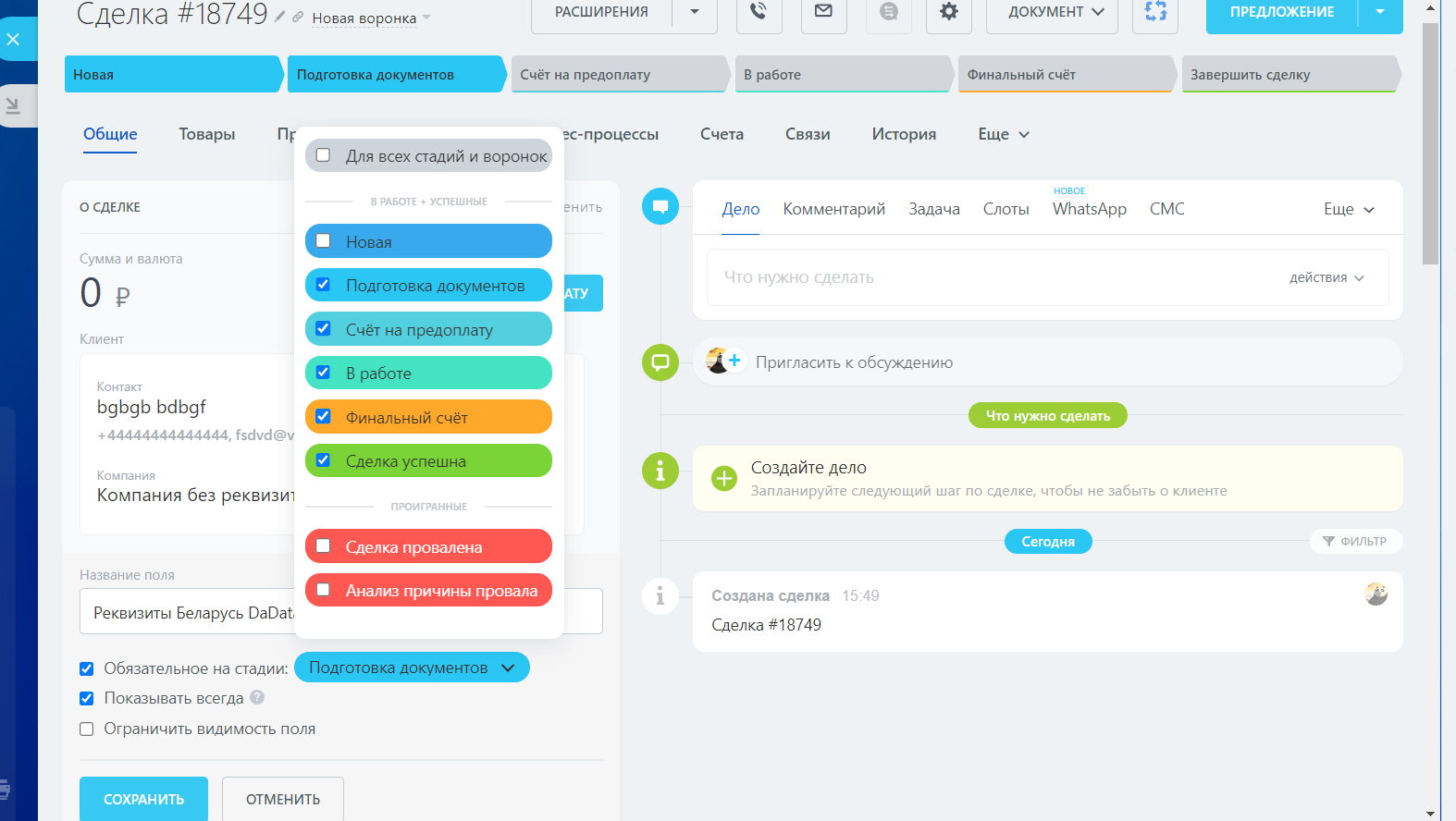Check Анализ причины провала checkbox
1456x821 pixels.
click(x=323, y=590)
